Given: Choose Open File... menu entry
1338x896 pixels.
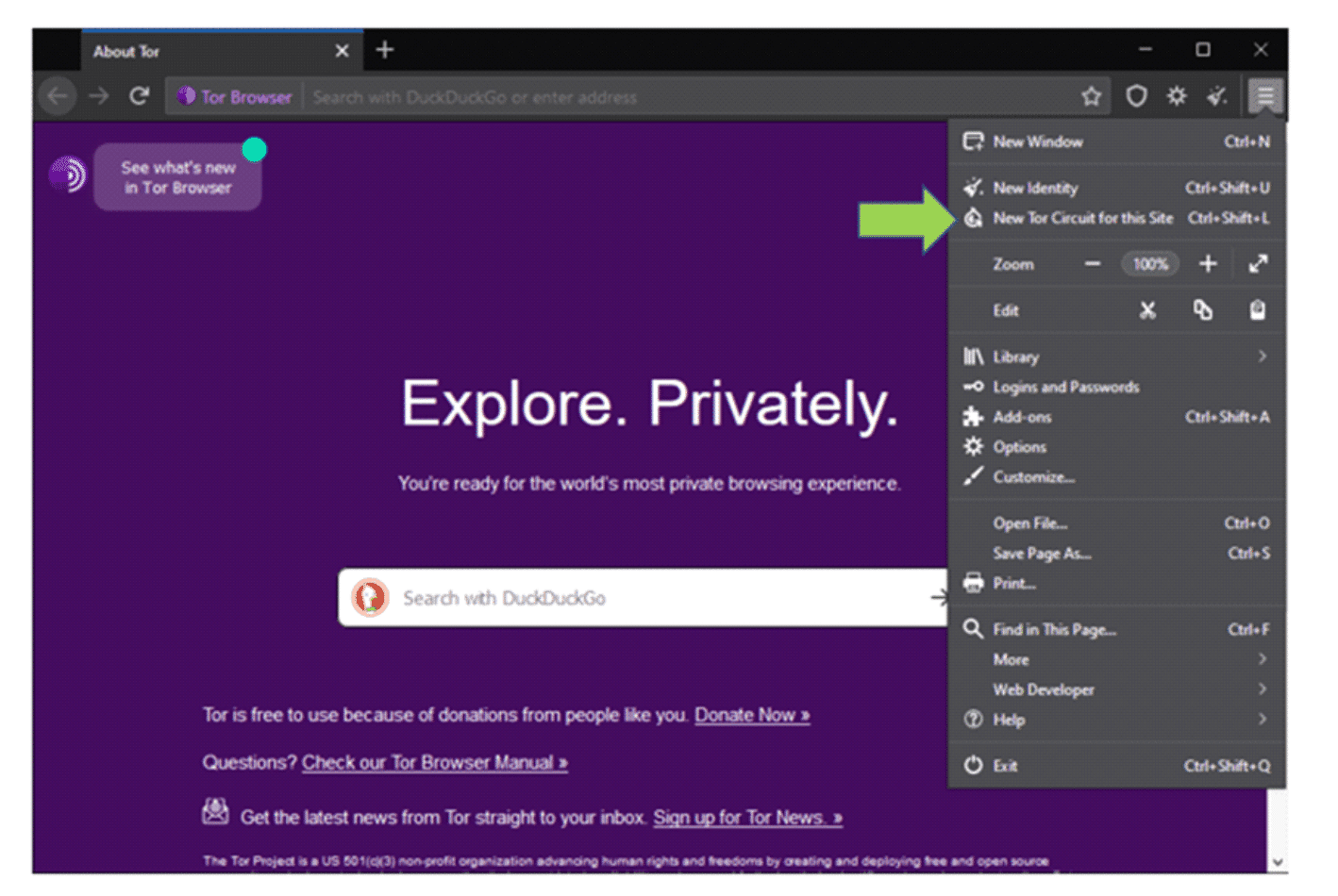Looking at the screenshot, I should 1117,523.
